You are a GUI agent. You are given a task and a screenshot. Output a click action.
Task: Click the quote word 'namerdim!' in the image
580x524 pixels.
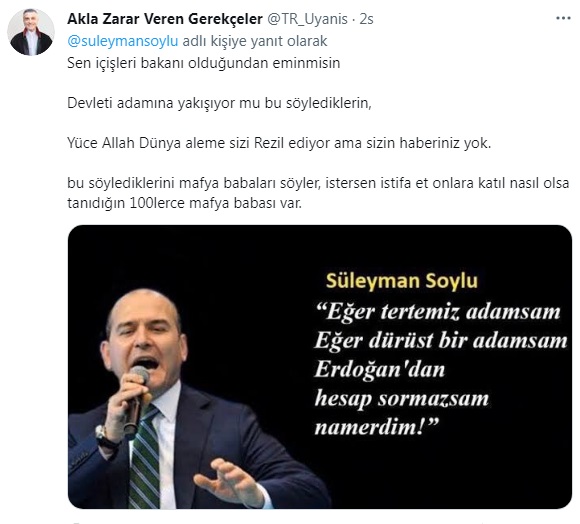click(376, 427)
